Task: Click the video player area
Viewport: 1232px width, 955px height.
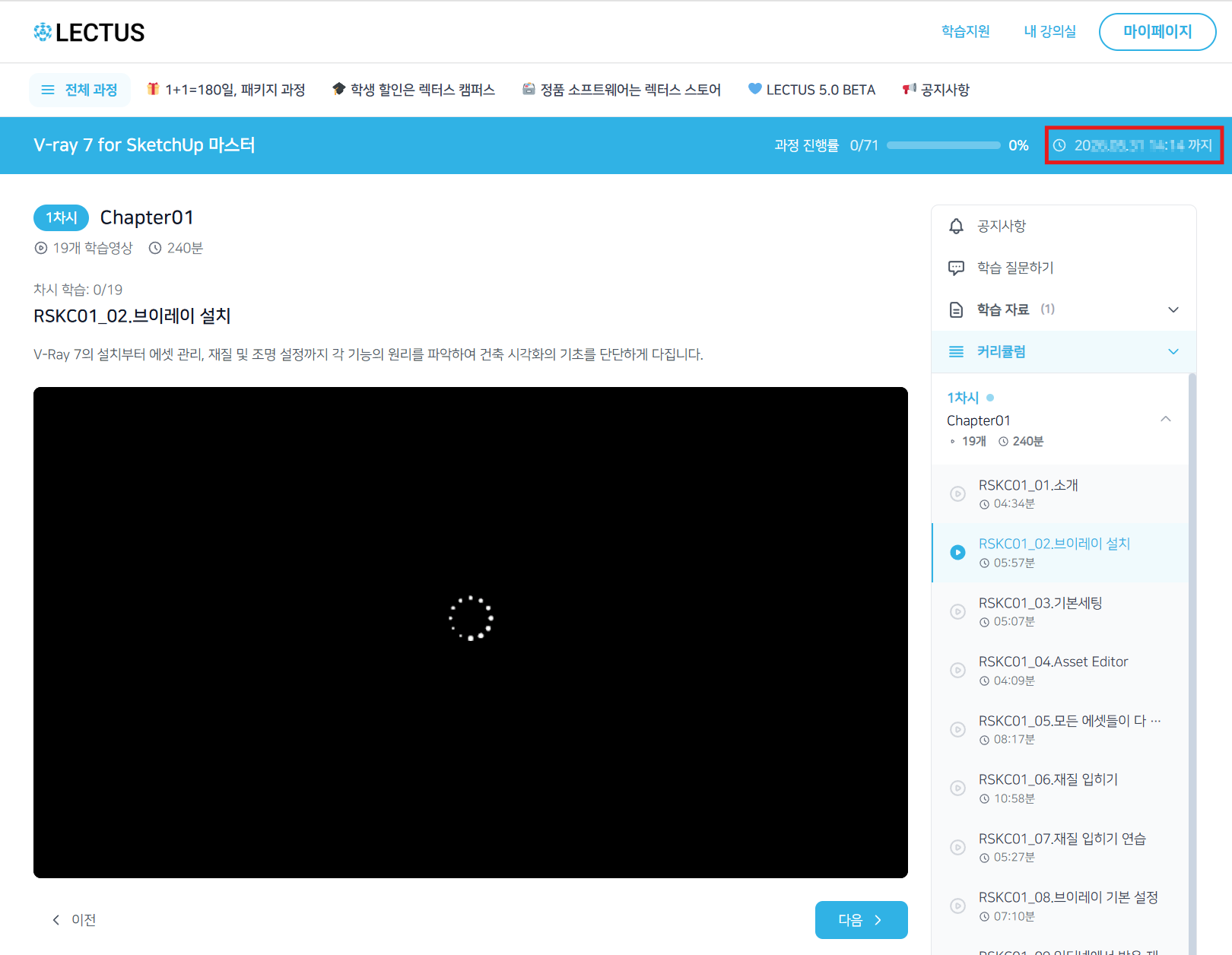Action: 471,633
